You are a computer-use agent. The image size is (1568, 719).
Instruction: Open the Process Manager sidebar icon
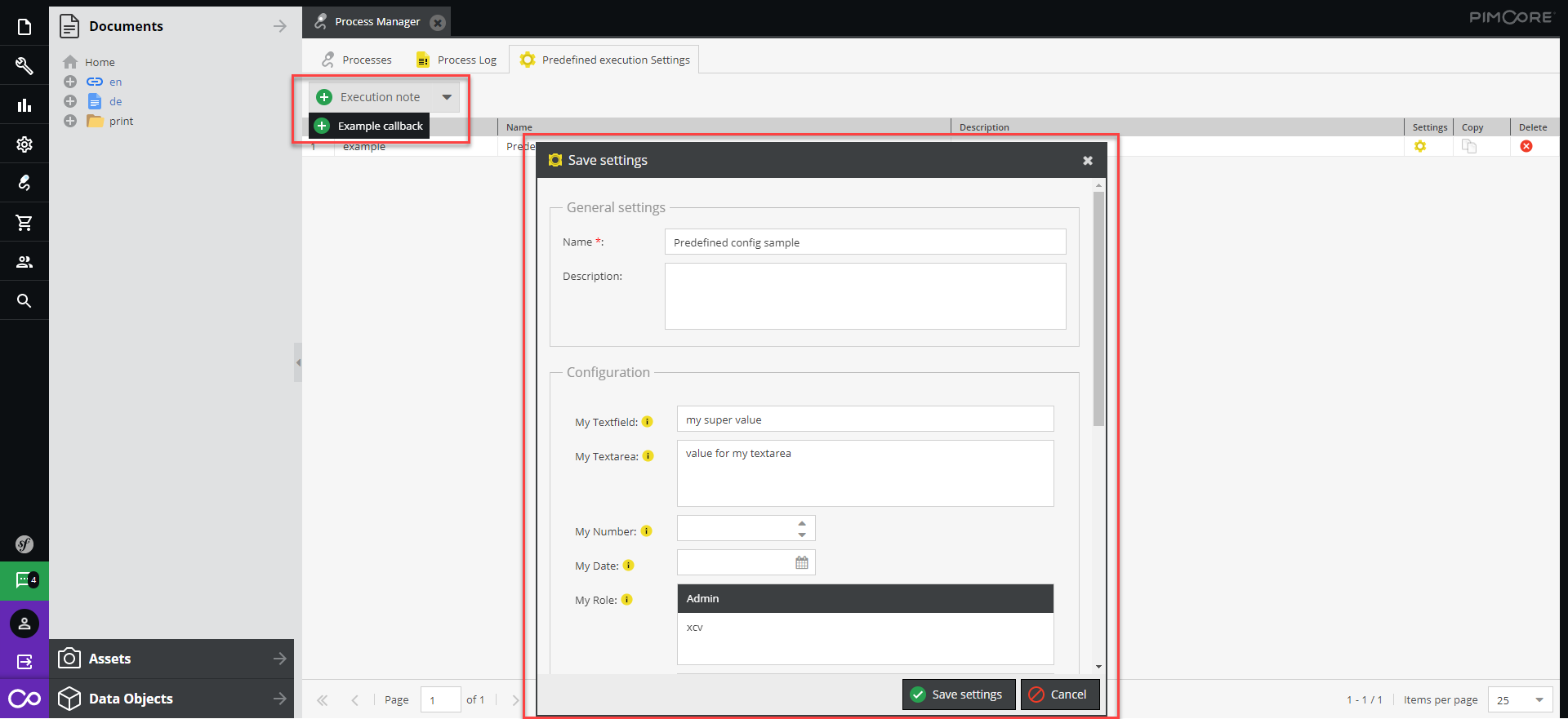pos(24,183)
